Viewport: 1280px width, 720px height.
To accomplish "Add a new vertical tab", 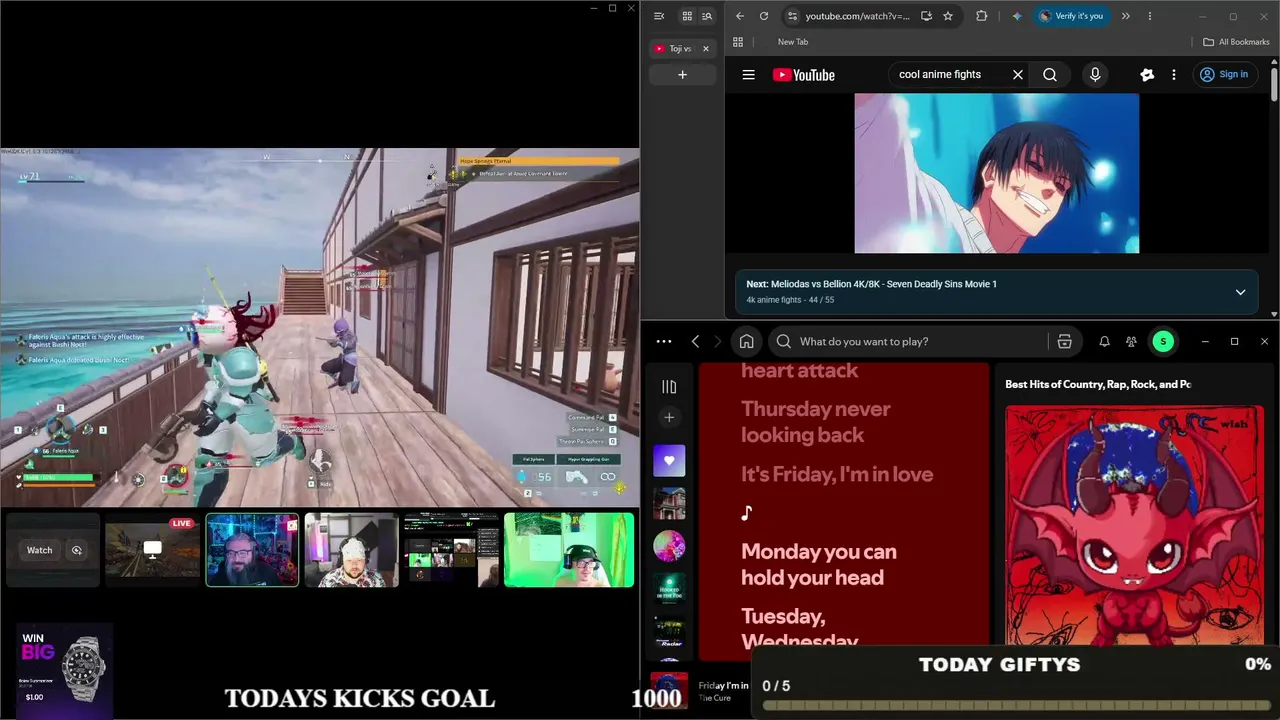I will tap(682, 75).
